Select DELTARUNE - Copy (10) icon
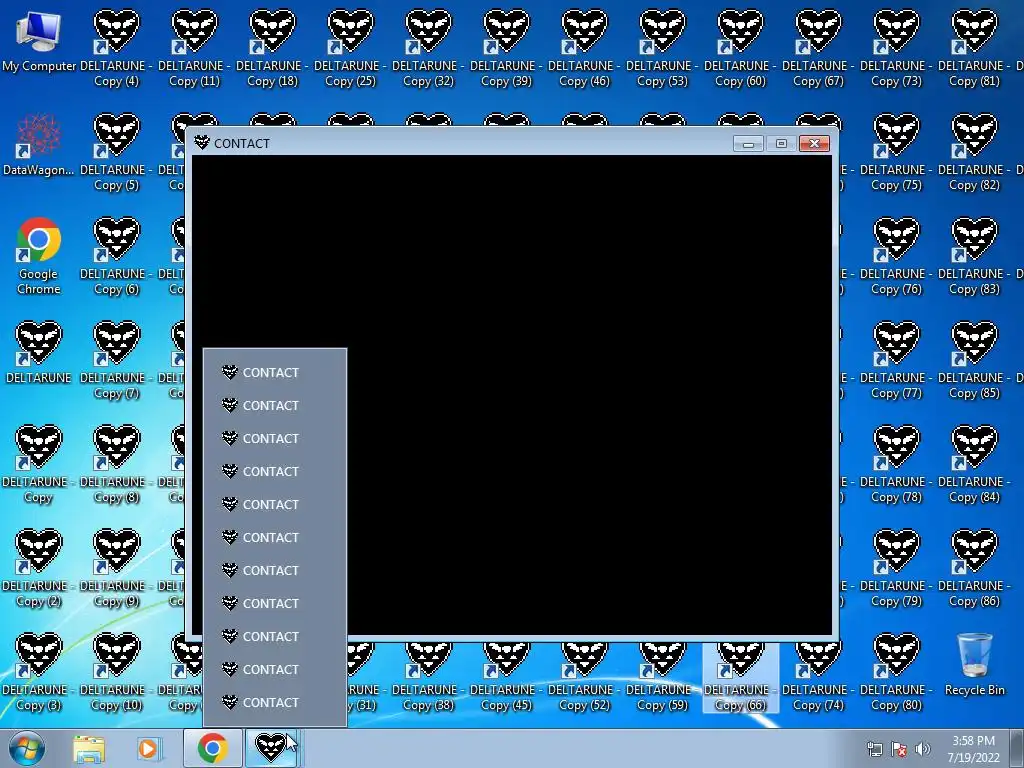Viewport: 1024px width, 768px height. pyautogui.click(x=116, y=672)
